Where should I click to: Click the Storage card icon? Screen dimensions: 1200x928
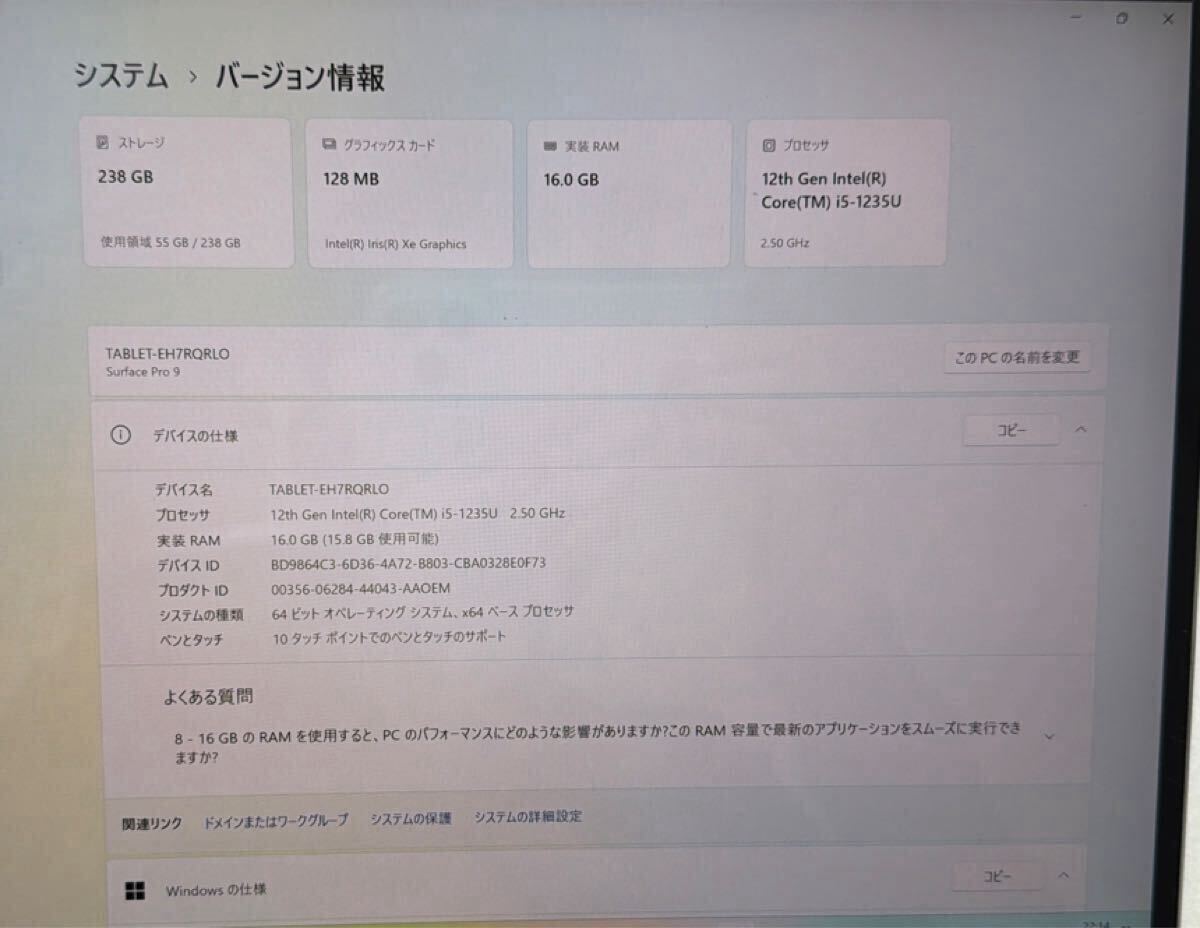[103, 143]
